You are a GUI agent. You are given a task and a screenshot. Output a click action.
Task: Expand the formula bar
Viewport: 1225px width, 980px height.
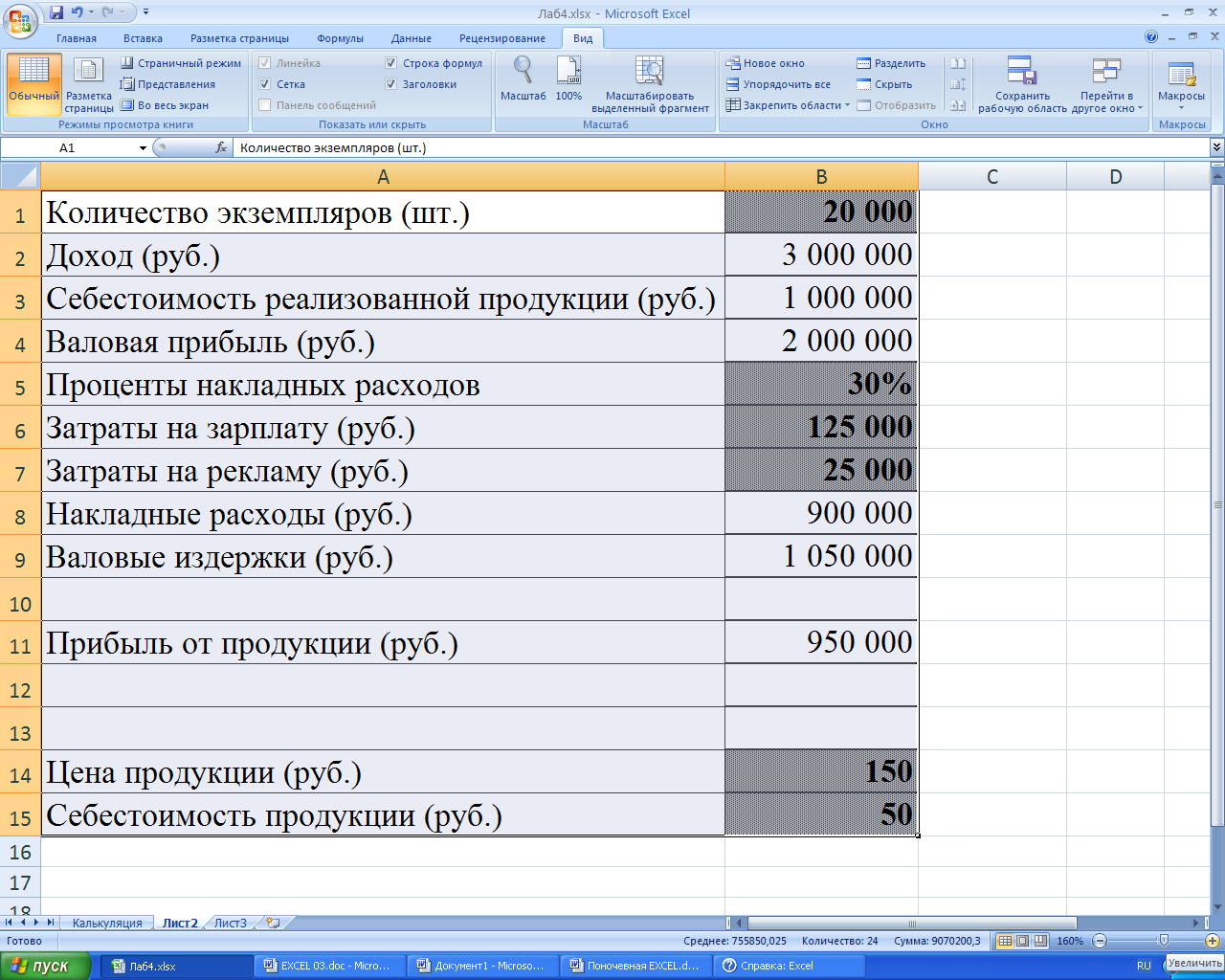(1216, 147)
